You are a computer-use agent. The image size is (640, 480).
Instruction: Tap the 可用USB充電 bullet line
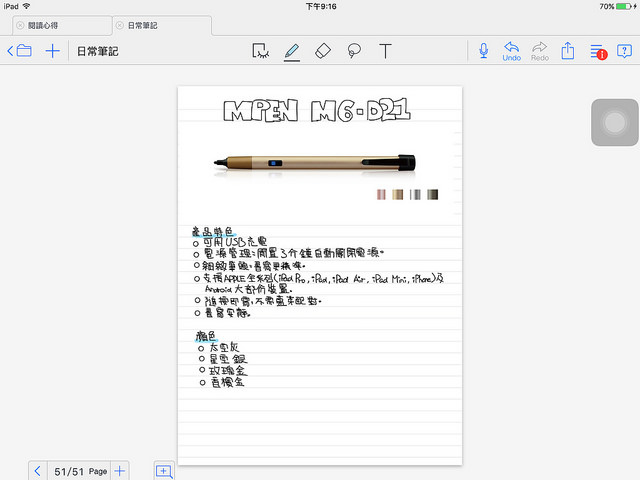[x=230, y=242]
